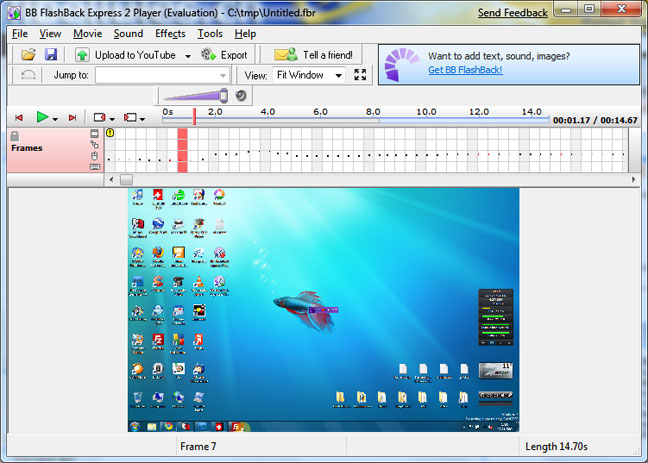The height and width of the screenshot is (463, 648).
Task: Click the first frame selection icon
Action: pyautogui.click(x=99, y=118)
